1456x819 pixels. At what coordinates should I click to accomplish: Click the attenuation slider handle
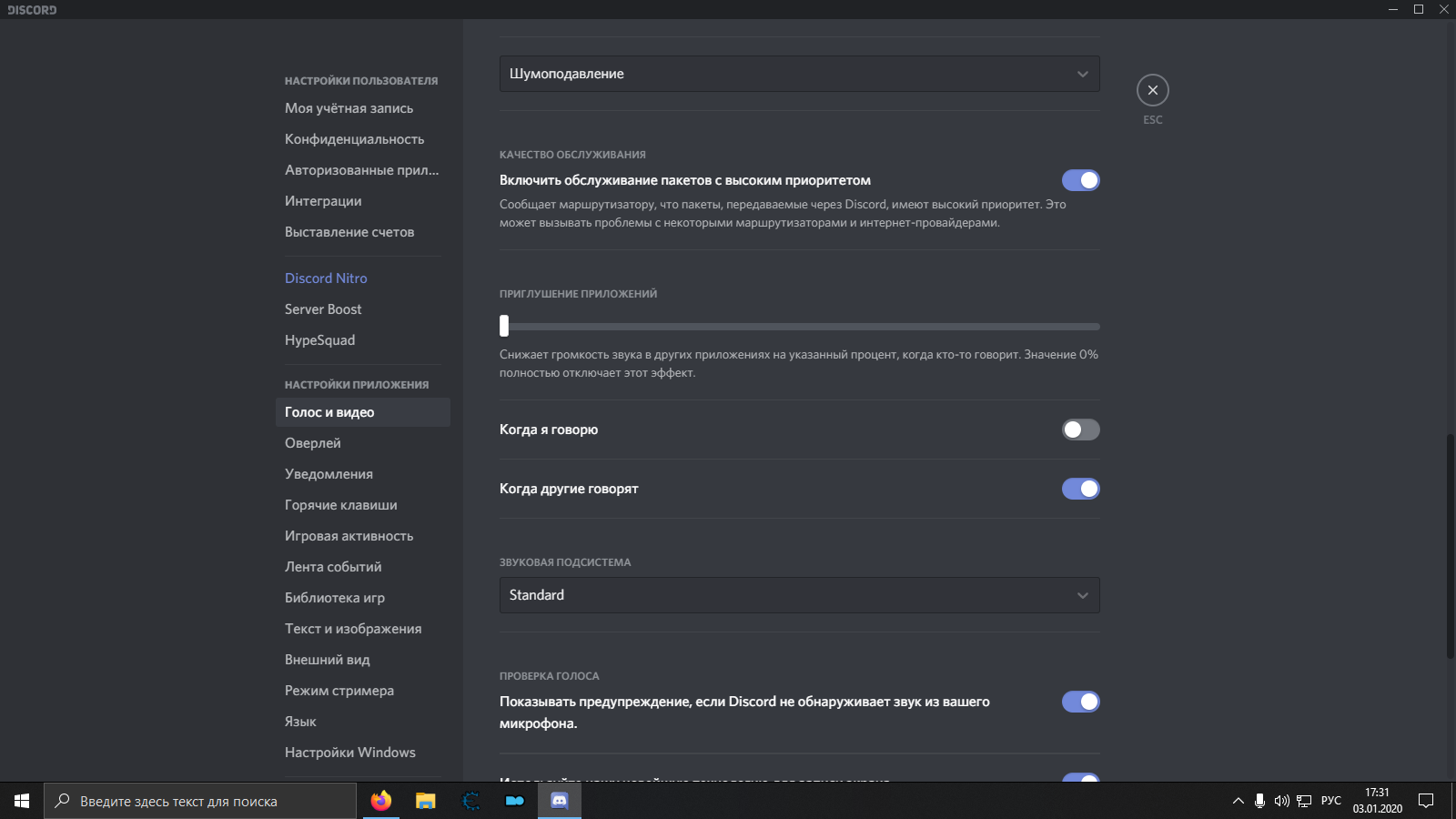pos(504,326)
